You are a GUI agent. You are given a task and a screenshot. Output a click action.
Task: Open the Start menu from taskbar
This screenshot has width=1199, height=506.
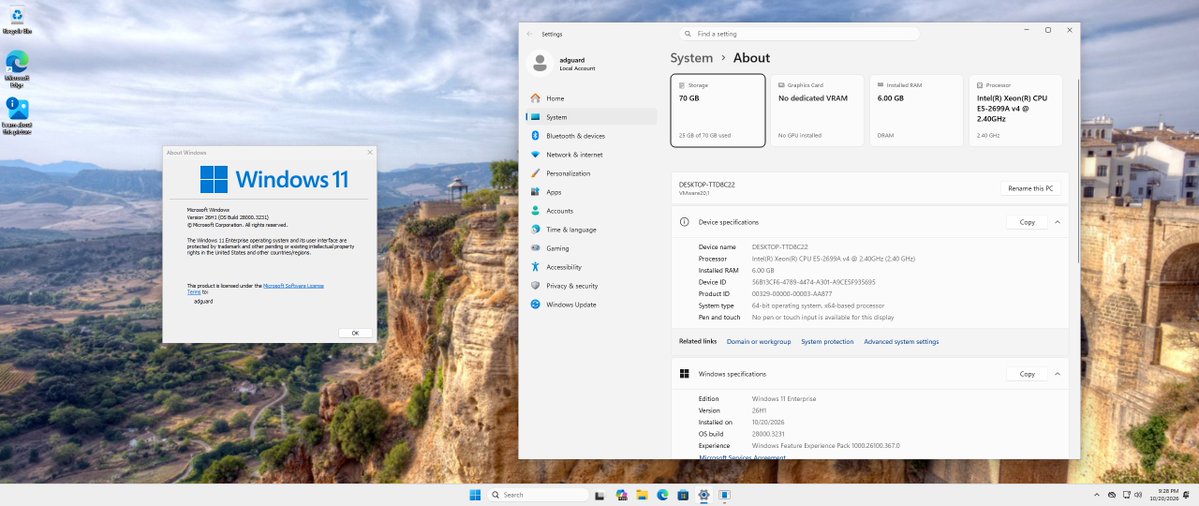click(x=475, y=495)
